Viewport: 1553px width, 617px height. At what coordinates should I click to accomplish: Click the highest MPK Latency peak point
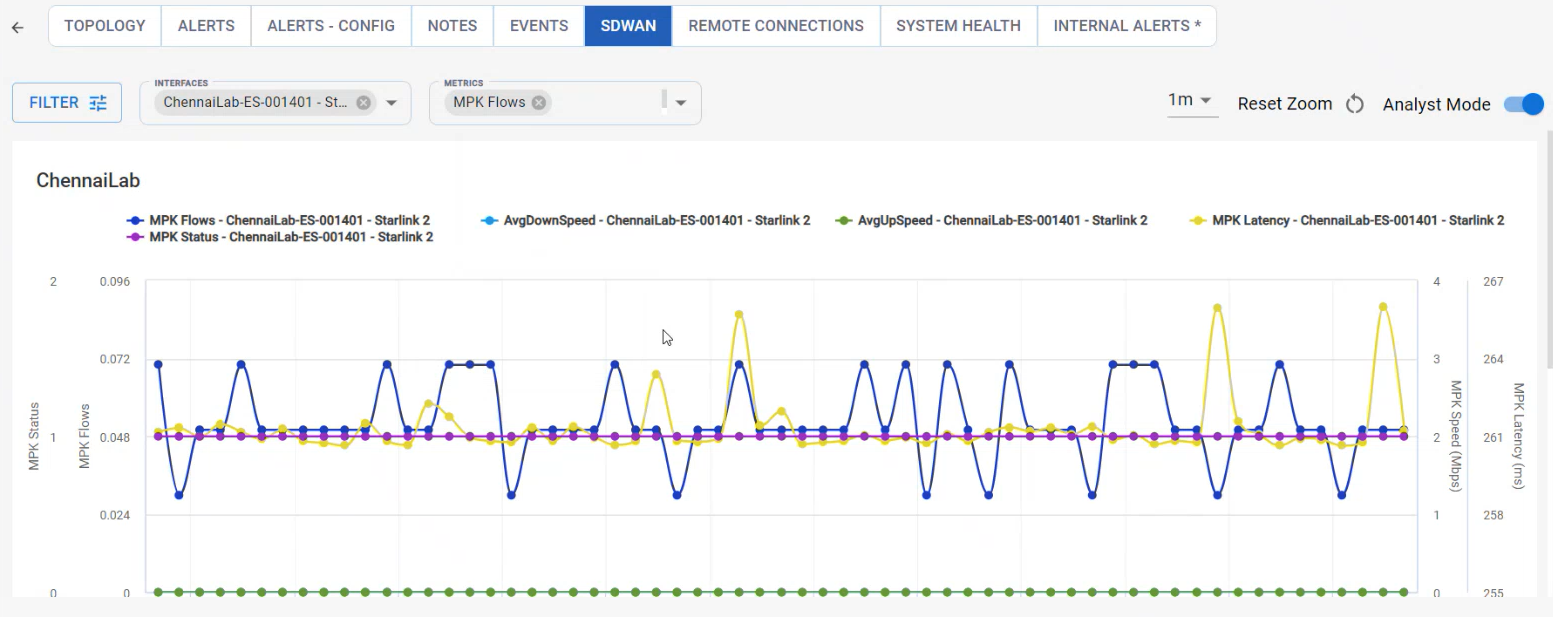click(1383, 306)
